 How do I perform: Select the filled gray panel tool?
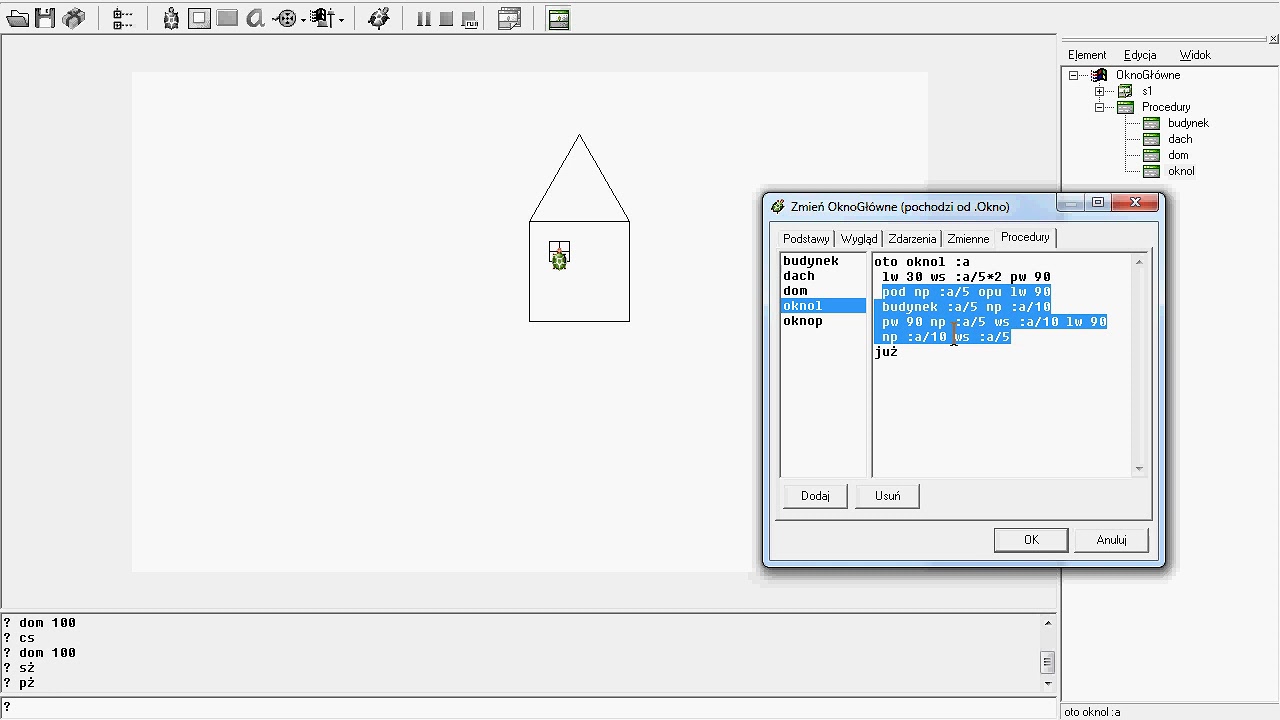pos(227,18)
